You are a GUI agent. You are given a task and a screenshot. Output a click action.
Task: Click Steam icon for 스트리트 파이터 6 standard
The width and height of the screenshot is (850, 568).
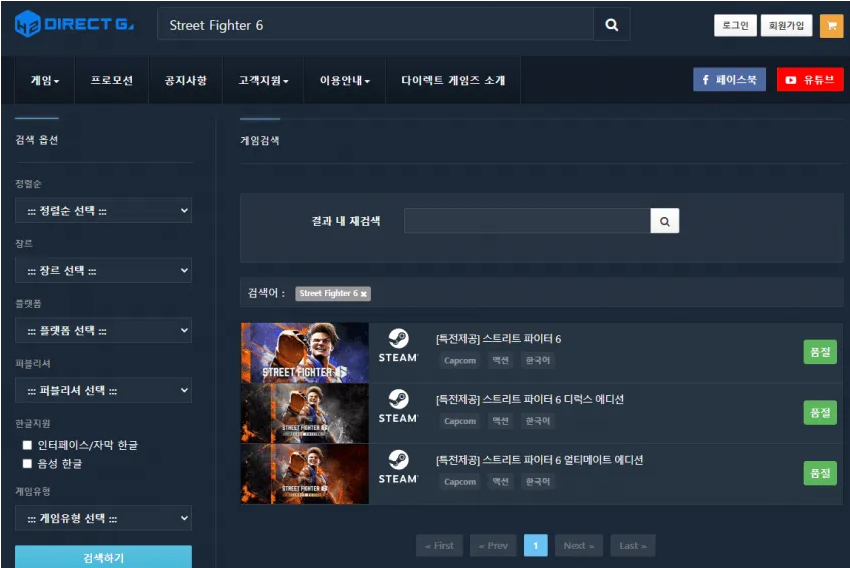398,346
